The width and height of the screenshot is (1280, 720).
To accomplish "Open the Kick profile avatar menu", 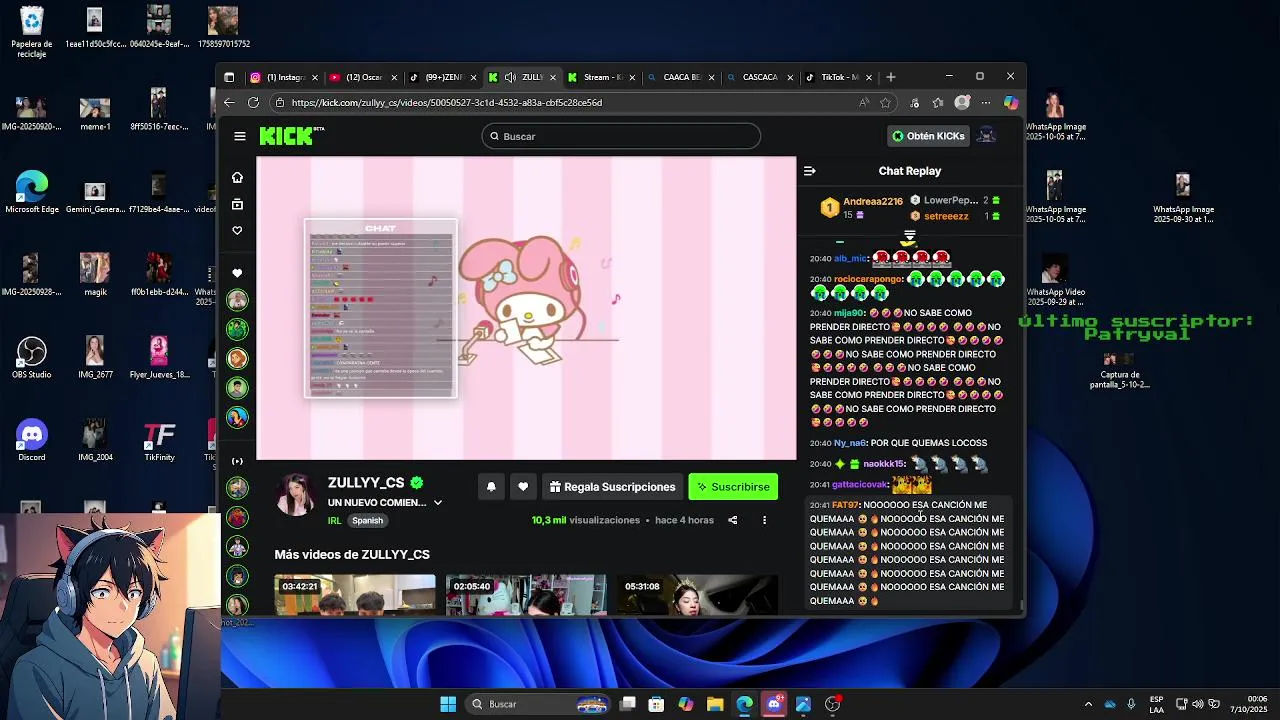I will (986, 136).
